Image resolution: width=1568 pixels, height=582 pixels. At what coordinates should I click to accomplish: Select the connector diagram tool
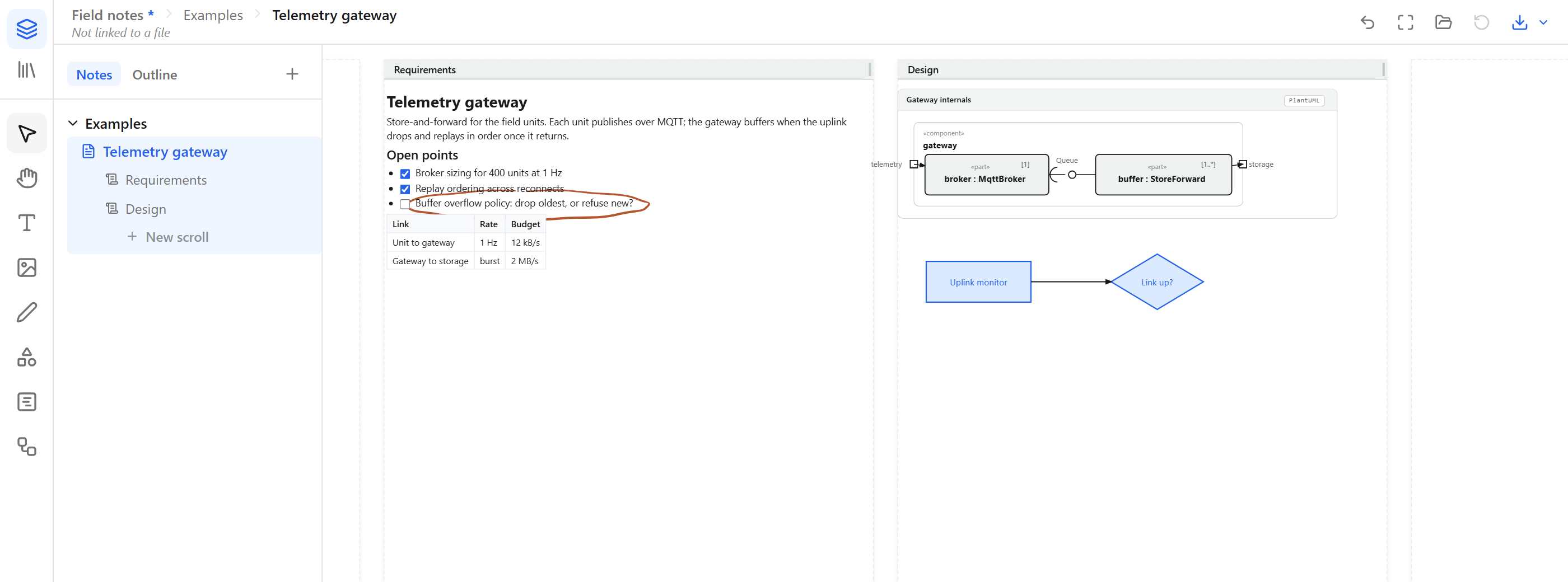tap(27, 447)
